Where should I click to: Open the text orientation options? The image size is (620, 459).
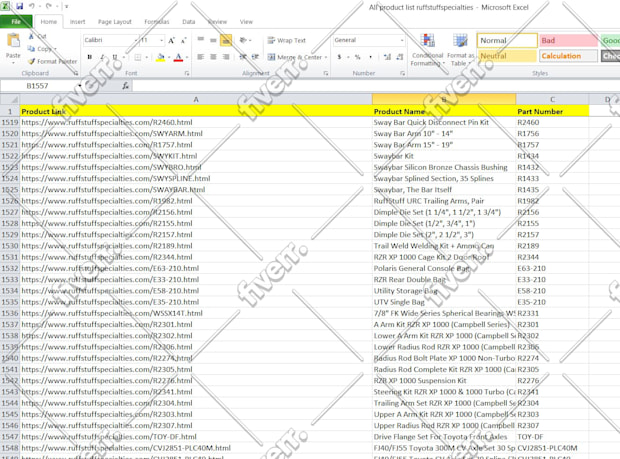[x=245, y=40]
